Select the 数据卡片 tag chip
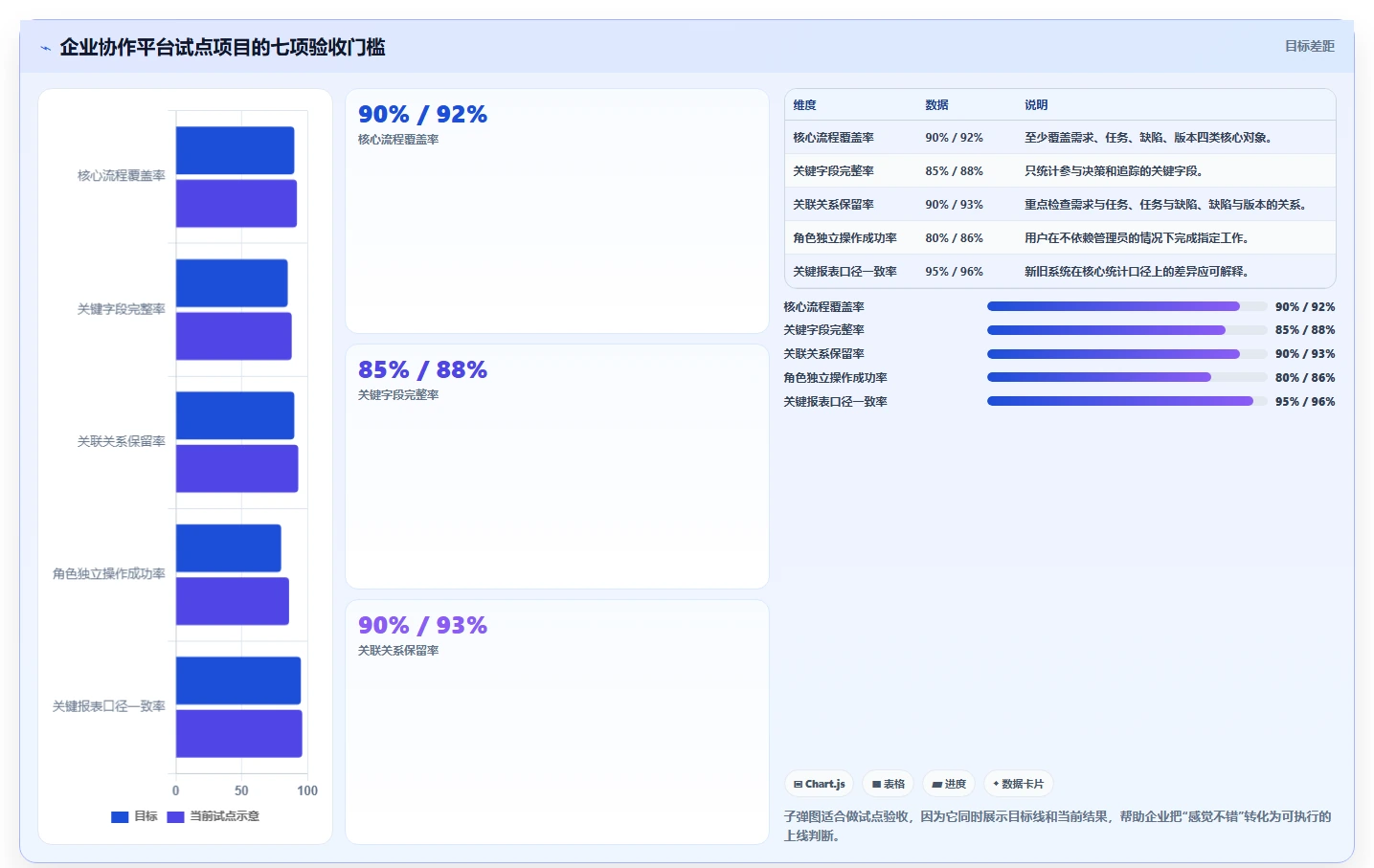Image resolution: width=1374 pixels, height=868 pixels. tap(1019, 784)
